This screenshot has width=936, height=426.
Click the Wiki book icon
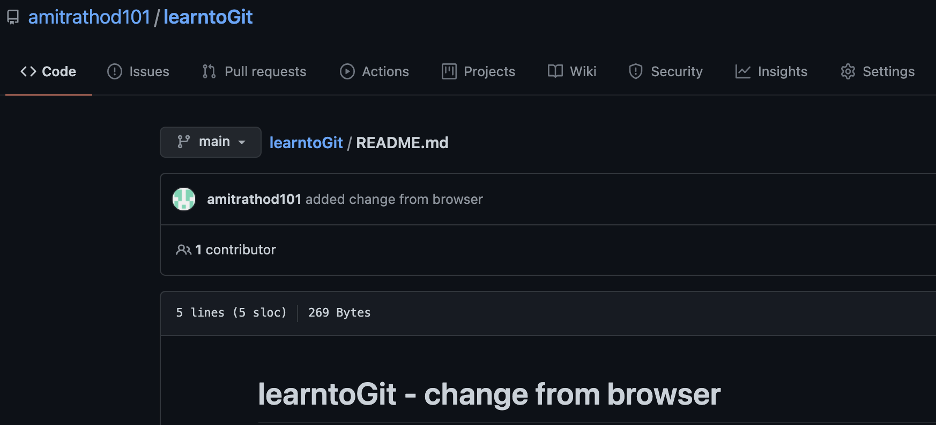[555, 72]
